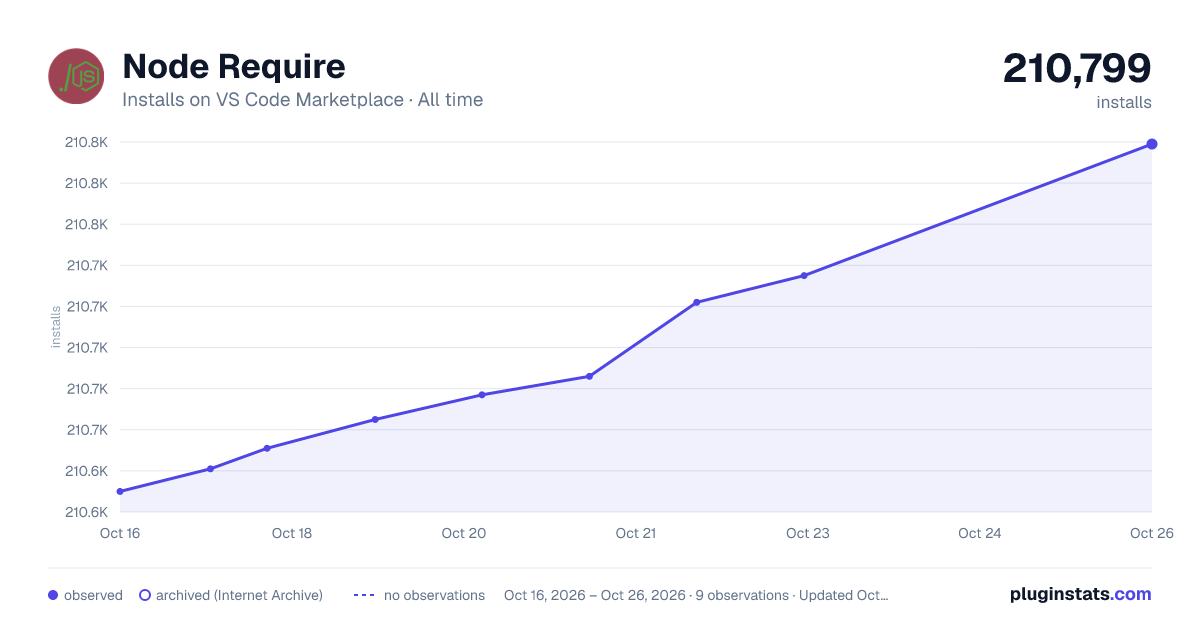Click the Oct 20 axis label

tap(464, 533)
